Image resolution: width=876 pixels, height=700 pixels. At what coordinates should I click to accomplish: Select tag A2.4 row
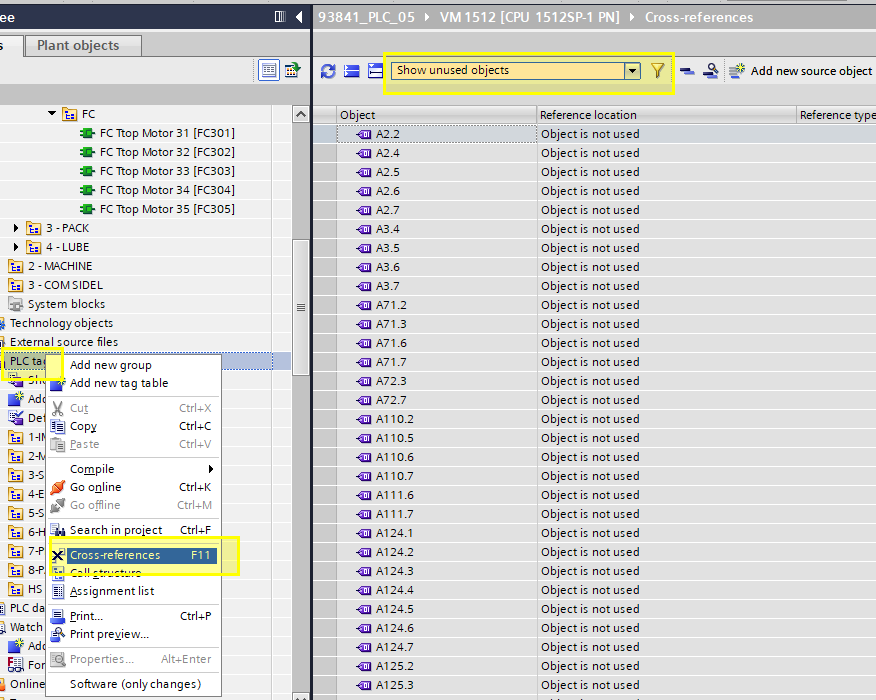(x=436, y=153)
